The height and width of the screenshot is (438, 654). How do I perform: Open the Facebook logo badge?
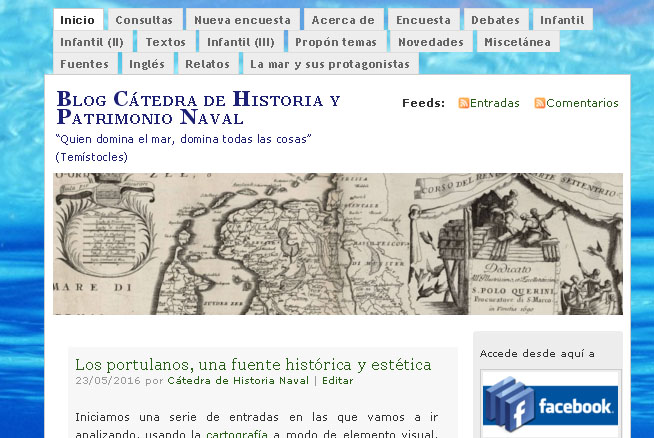tap(550, 403)
